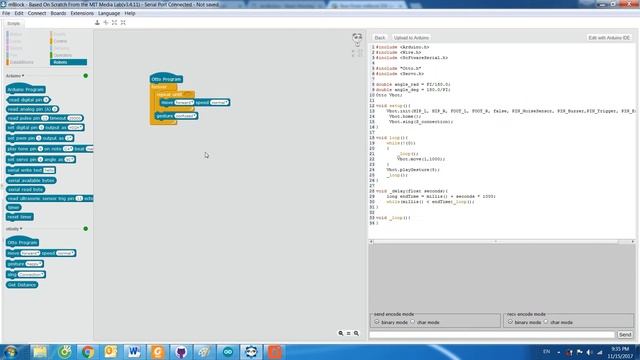Click the serial send text field
The width and height of the screenshot is (640, 360).
pos(492,335)
